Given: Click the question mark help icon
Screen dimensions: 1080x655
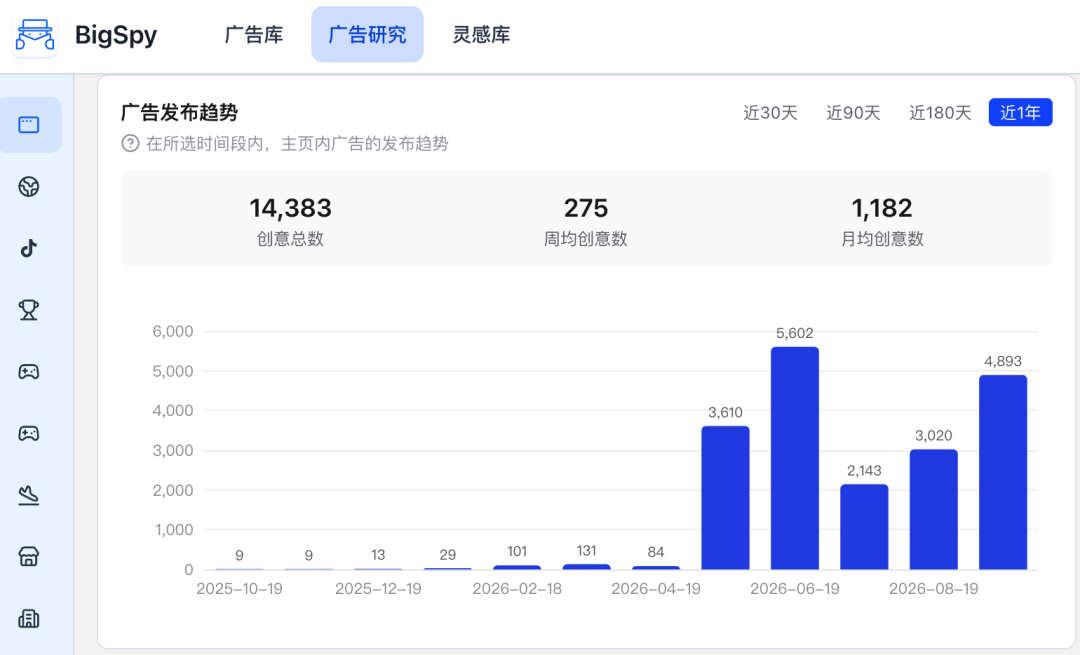Looking at the screenshot, I should point(130,143).
